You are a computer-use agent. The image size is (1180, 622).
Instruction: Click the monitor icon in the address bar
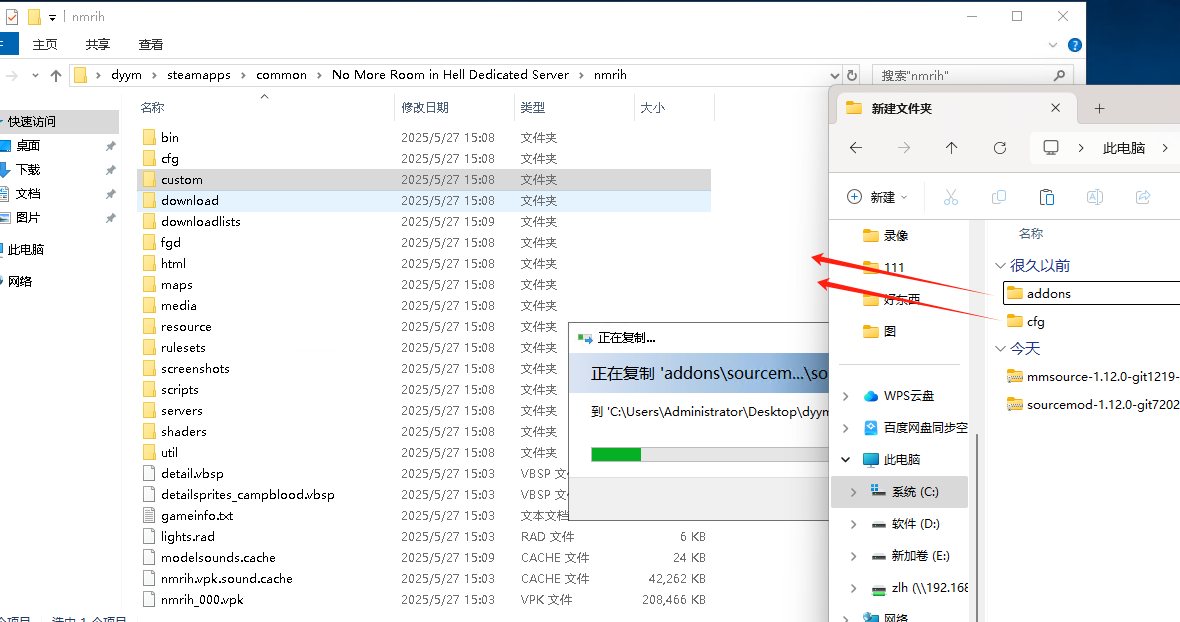(x=1051, y=147)
